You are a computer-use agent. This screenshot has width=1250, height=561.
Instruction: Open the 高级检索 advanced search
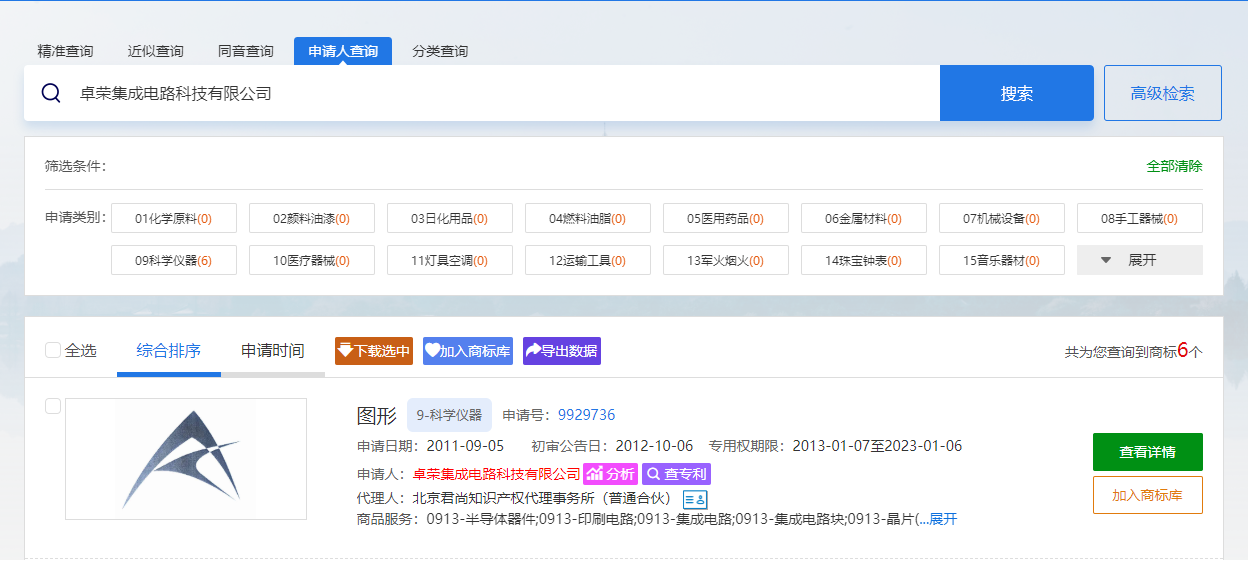(1162, 93)
